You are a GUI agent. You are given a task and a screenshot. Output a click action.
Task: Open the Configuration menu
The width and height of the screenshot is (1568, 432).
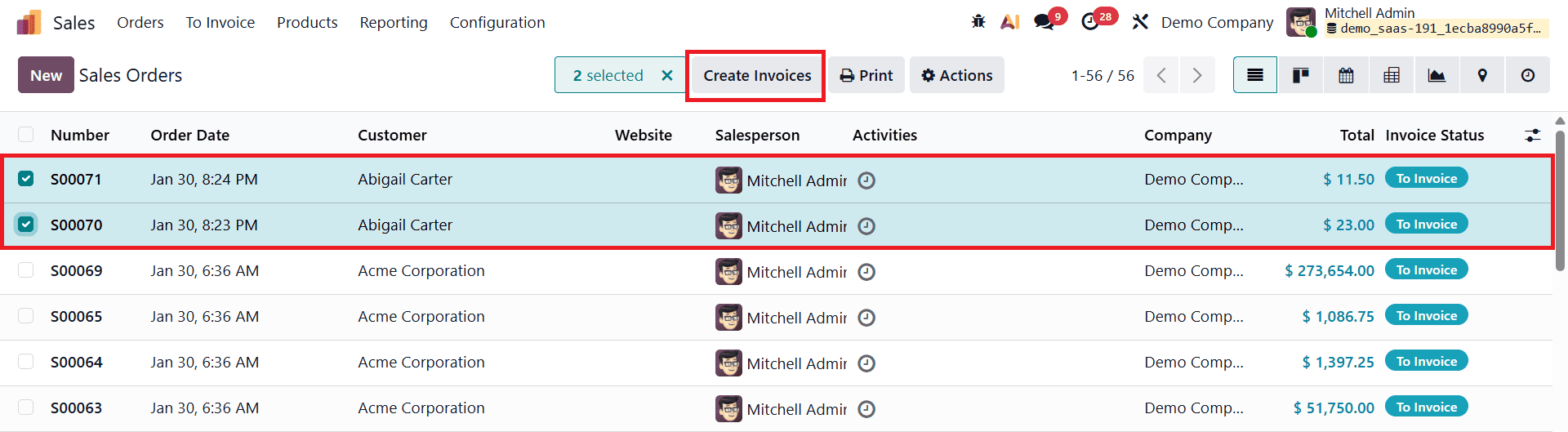pyautogui.click(x=497, y=22)
